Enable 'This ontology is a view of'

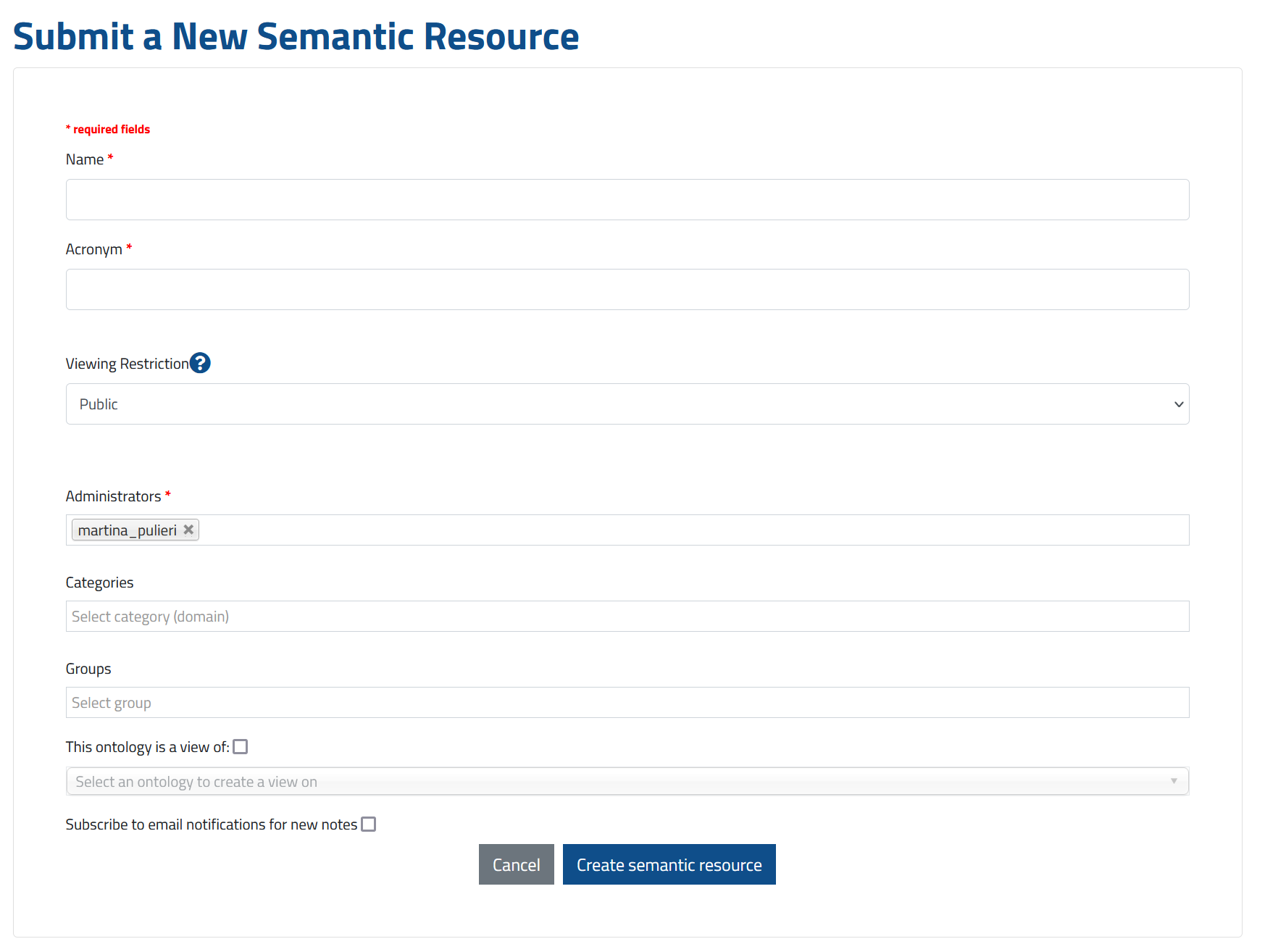coord(240,746)
